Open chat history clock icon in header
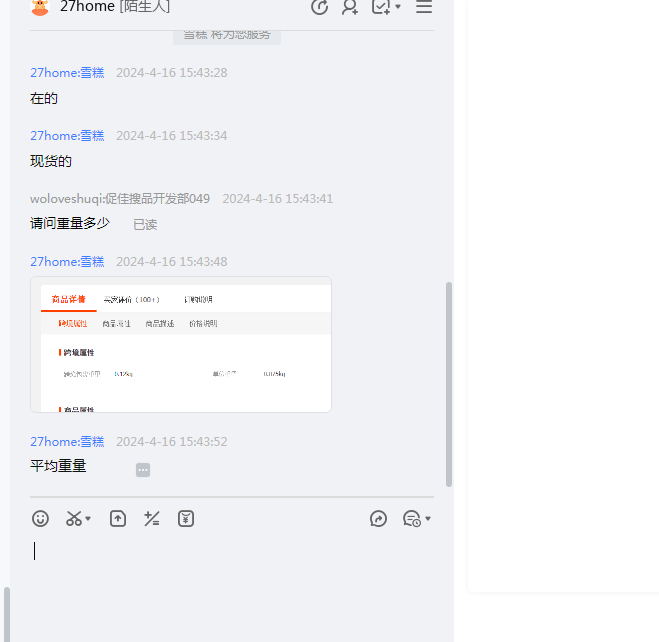Viewport: 659px width, 642px height. [x=319, y=7]
